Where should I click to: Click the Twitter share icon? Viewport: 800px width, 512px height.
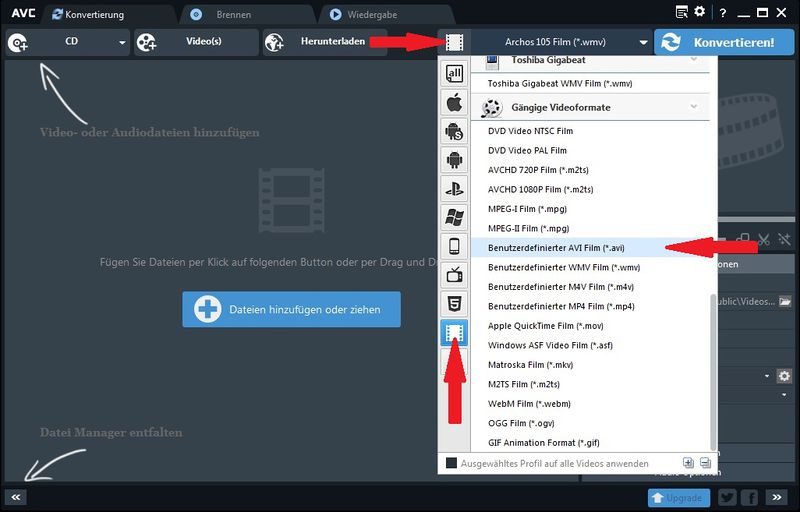(x=727, y=497)
